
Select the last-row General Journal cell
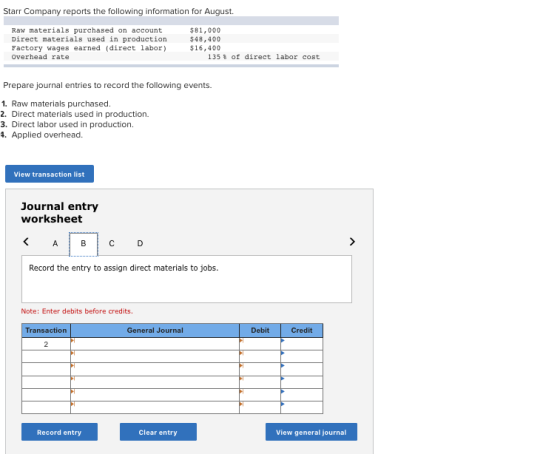155,408
